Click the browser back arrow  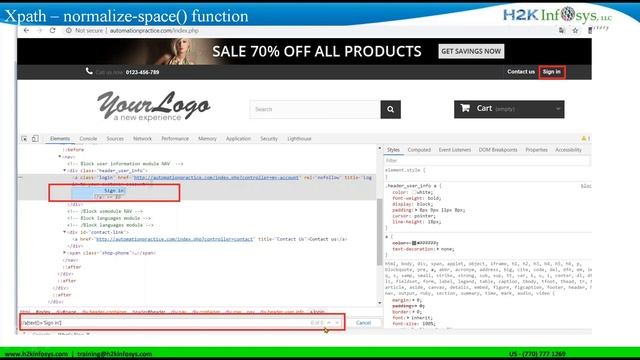[26, 31]
